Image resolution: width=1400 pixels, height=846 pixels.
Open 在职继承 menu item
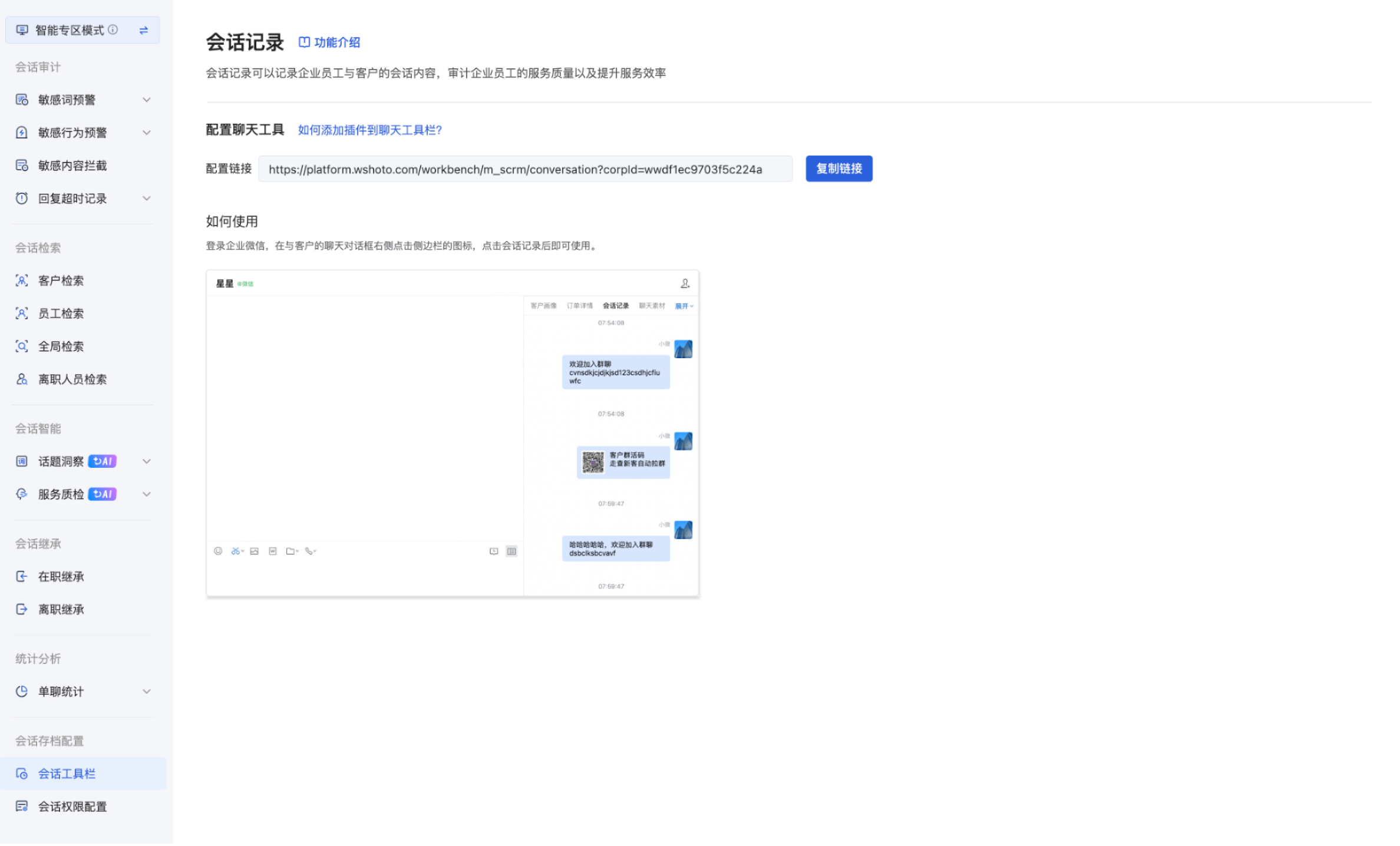tap(83, 577)
